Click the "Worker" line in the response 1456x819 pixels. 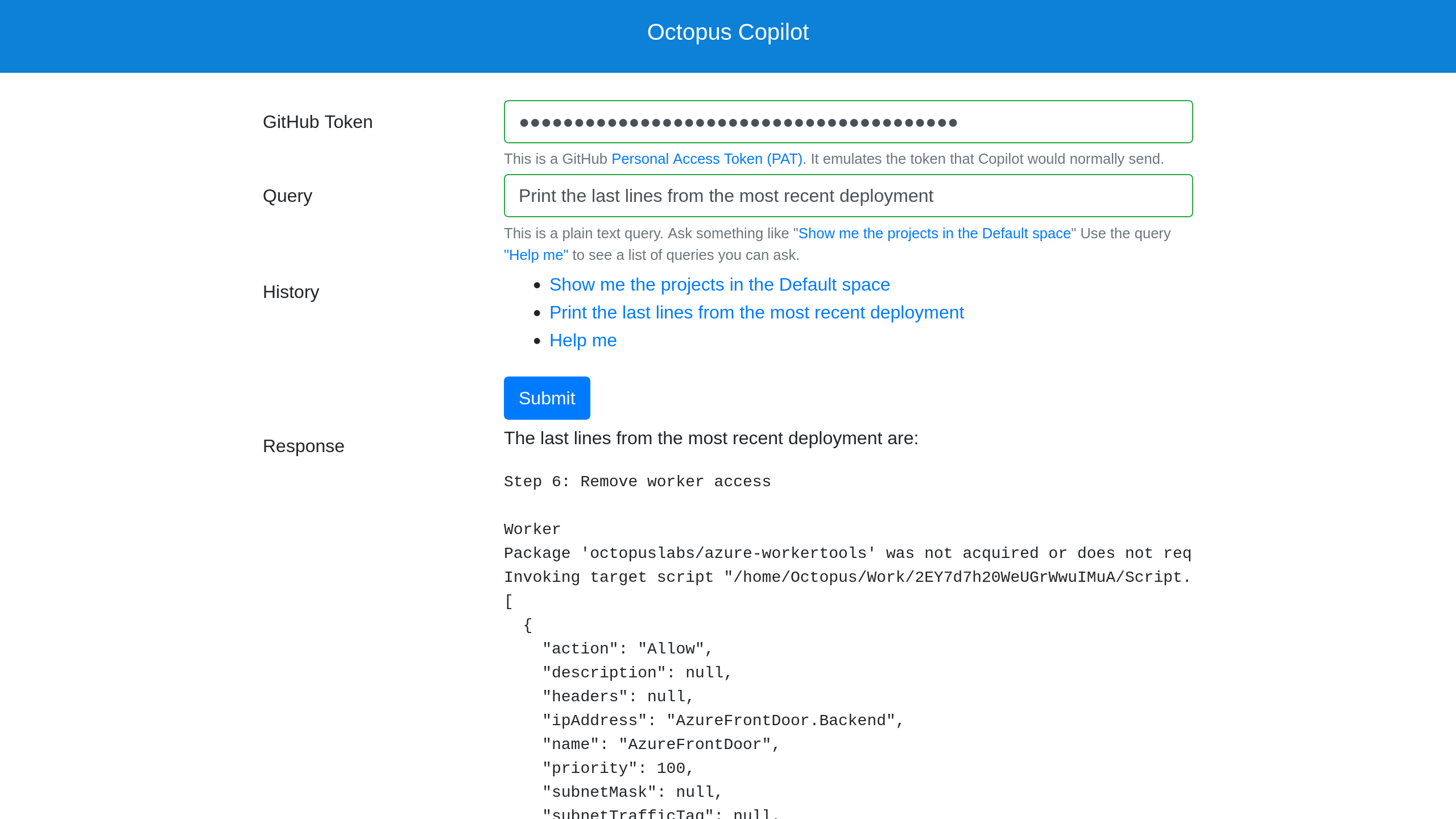click(x=532, y=530)
